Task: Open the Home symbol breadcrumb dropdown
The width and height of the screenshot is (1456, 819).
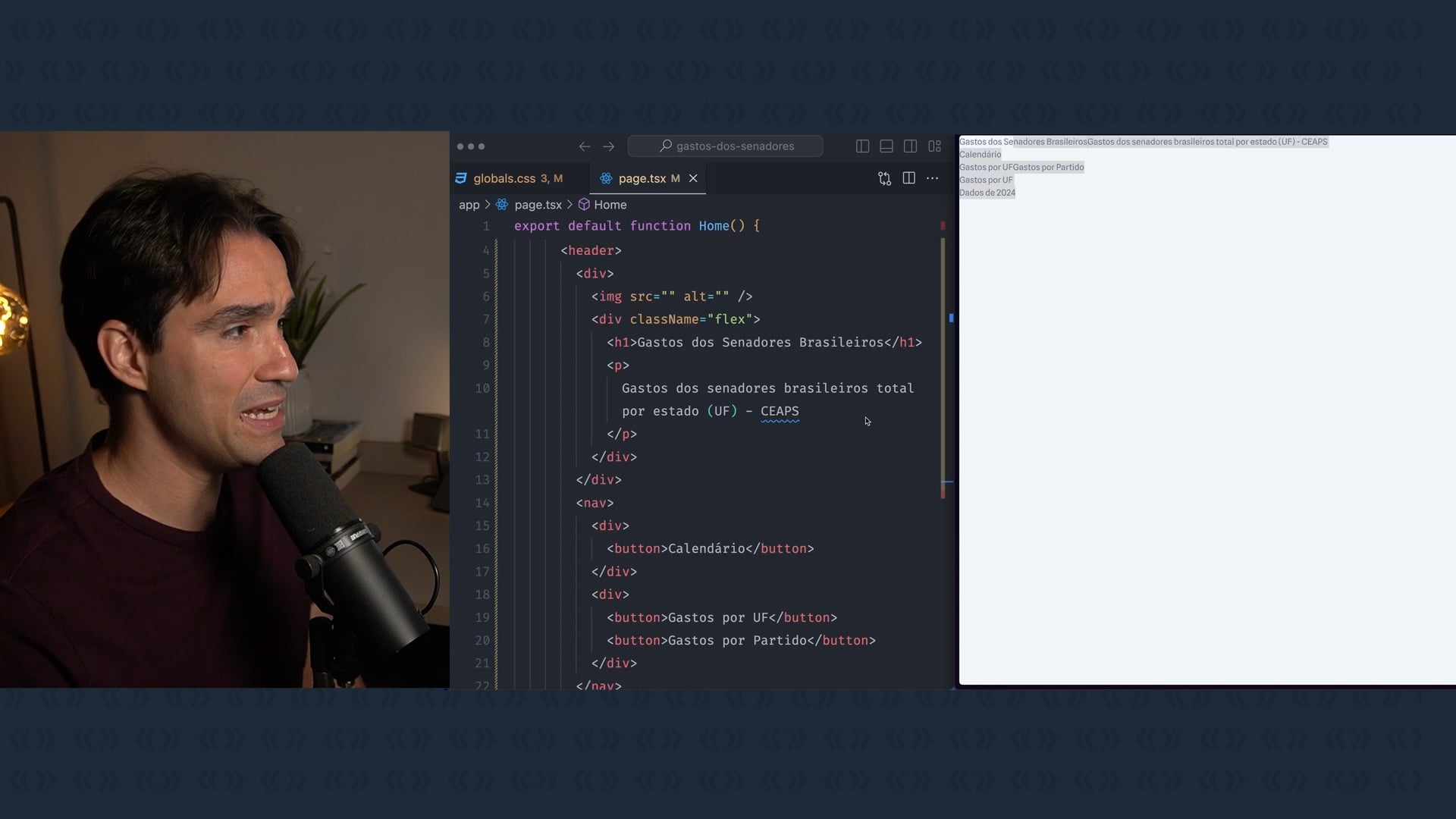Action: pyautogui.click(x=610, y=205)
